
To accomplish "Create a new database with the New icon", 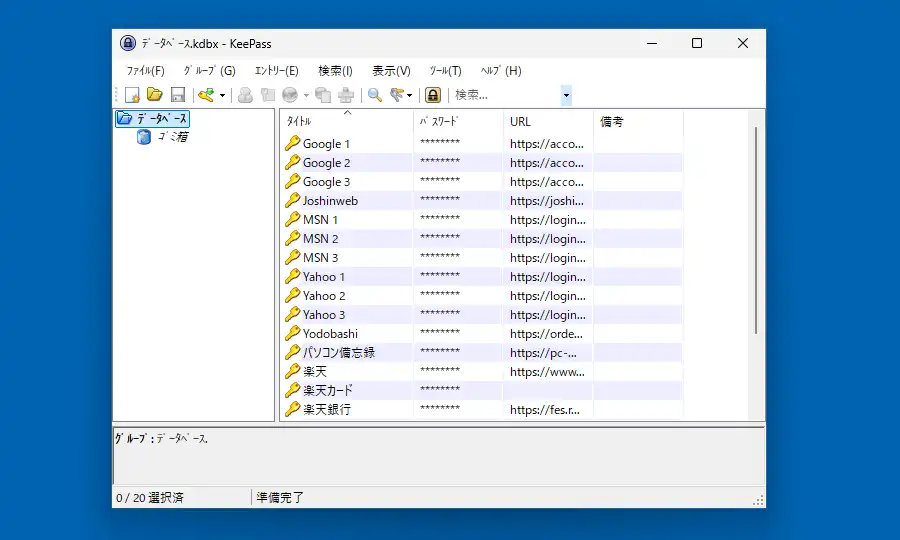I will click(x=132, y=95).
